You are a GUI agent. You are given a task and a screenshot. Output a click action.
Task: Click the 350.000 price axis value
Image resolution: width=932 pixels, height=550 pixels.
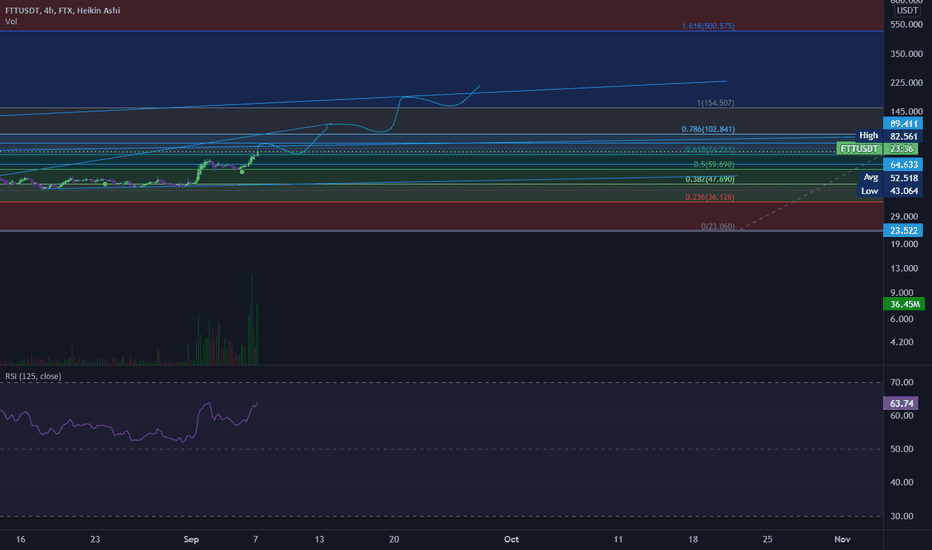click(906, 54)
